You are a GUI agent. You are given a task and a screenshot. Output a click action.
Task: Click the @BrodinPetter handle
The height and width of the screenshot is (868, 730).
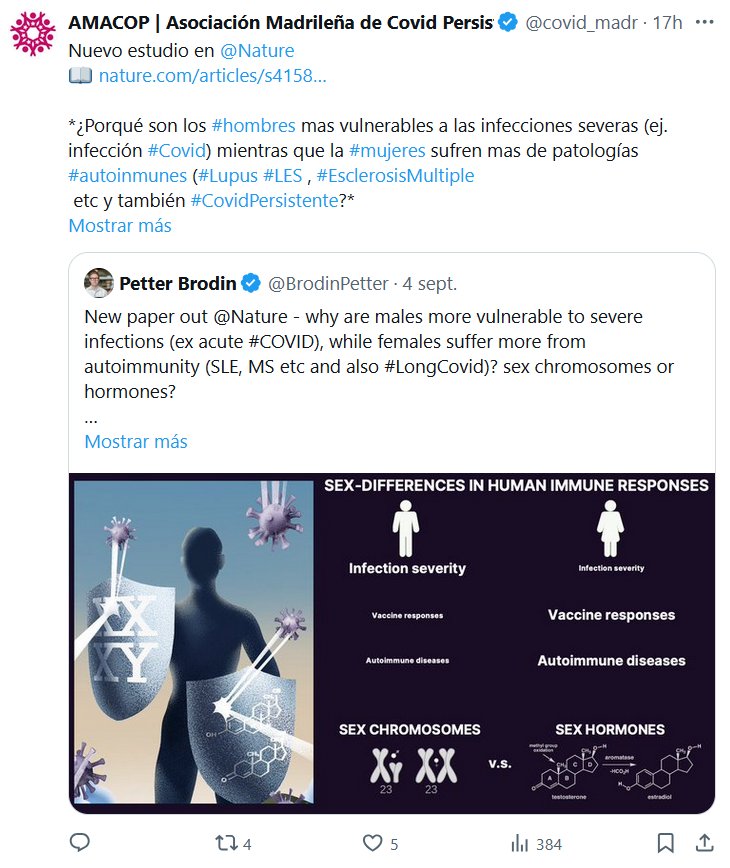[328, 284]
